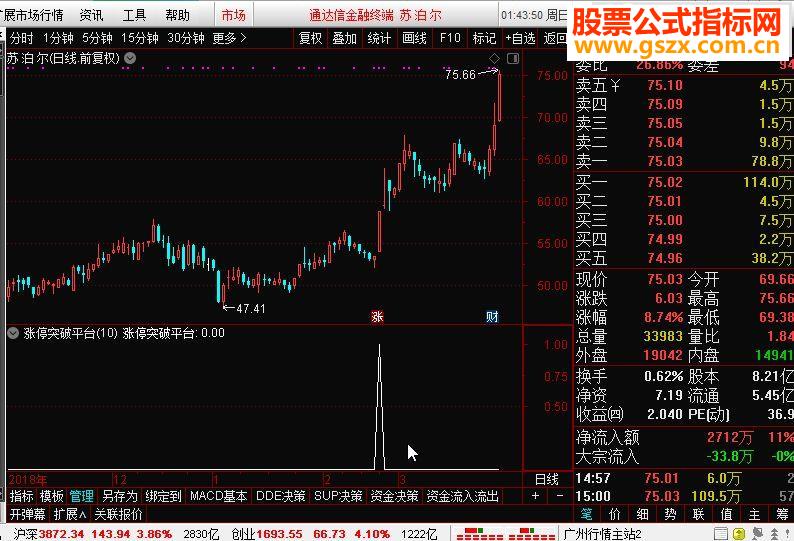Open the 市场 menu
Image resolution: width=794 pixels, height=541 pixels.
coord(233,15)
